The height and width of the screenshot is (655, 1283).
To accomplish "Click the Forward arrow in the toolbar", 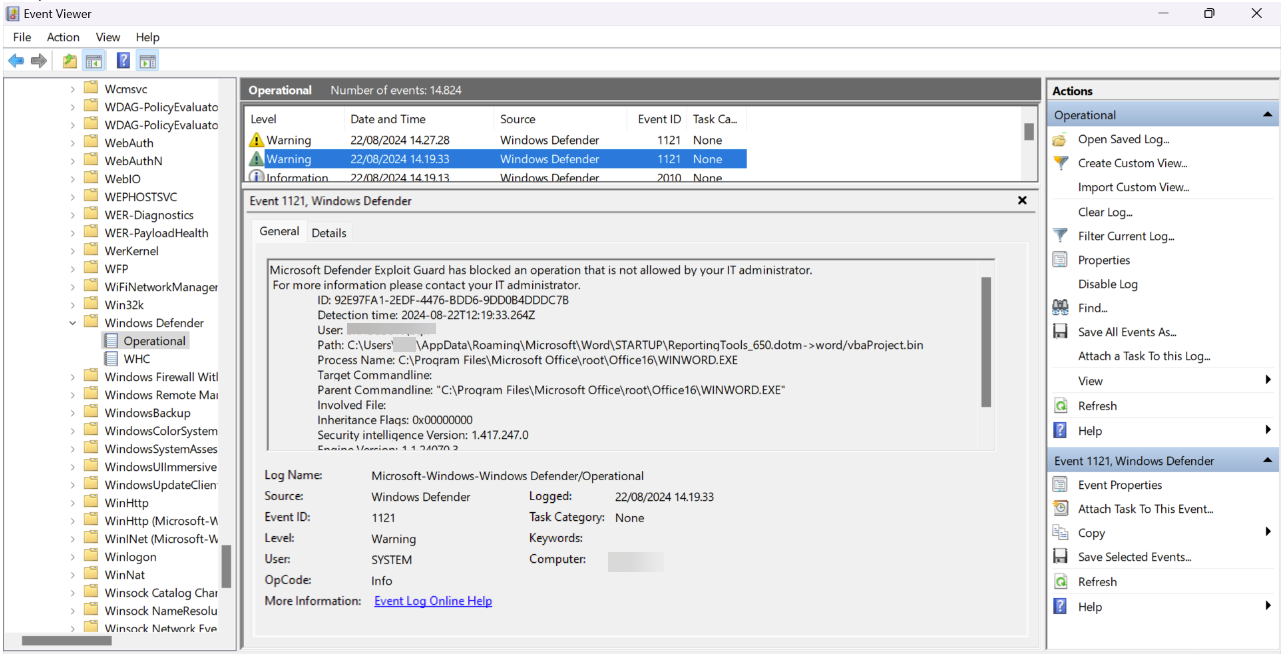I will [39, 61].
